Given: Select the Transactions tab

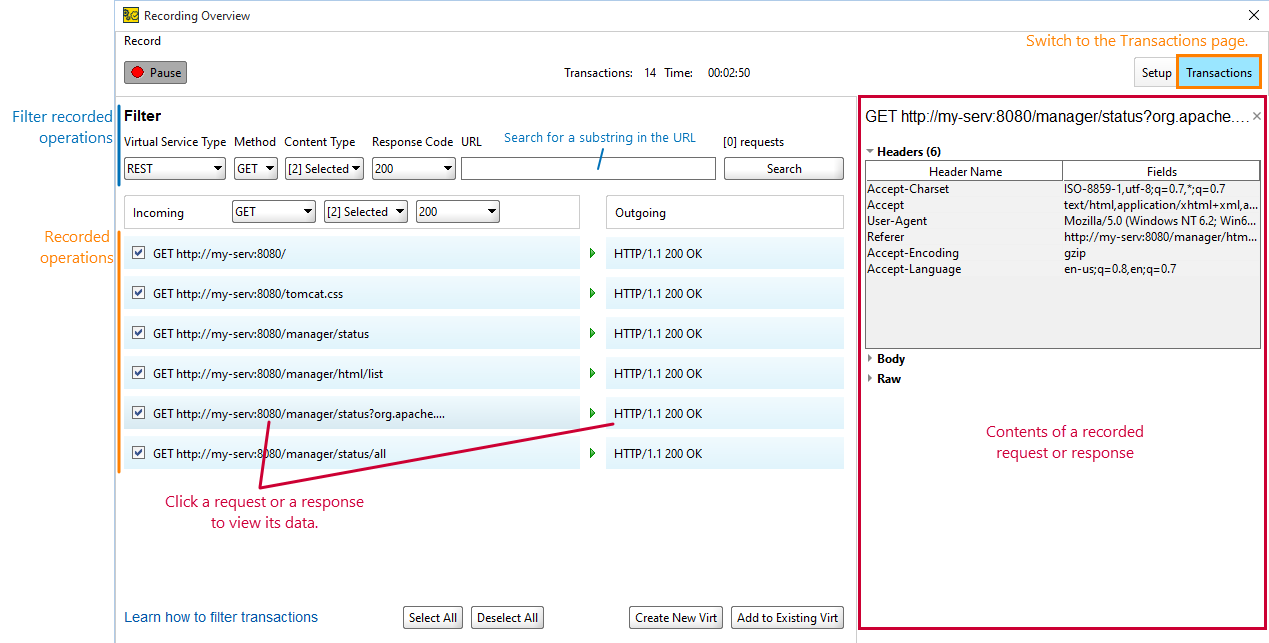Looking at the screenshot, I should point(1218,72).
